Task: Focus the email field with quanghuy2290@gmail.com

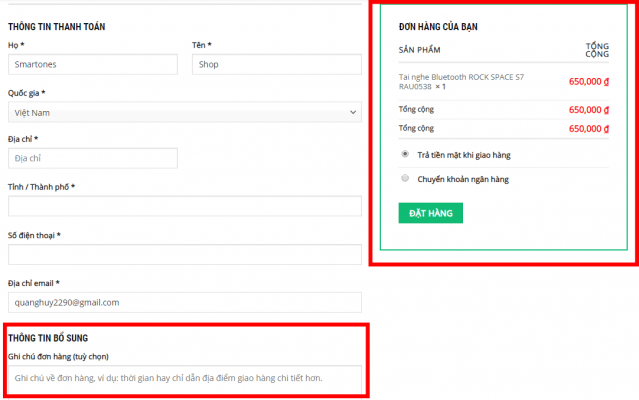Action: [x=185, y=302]
